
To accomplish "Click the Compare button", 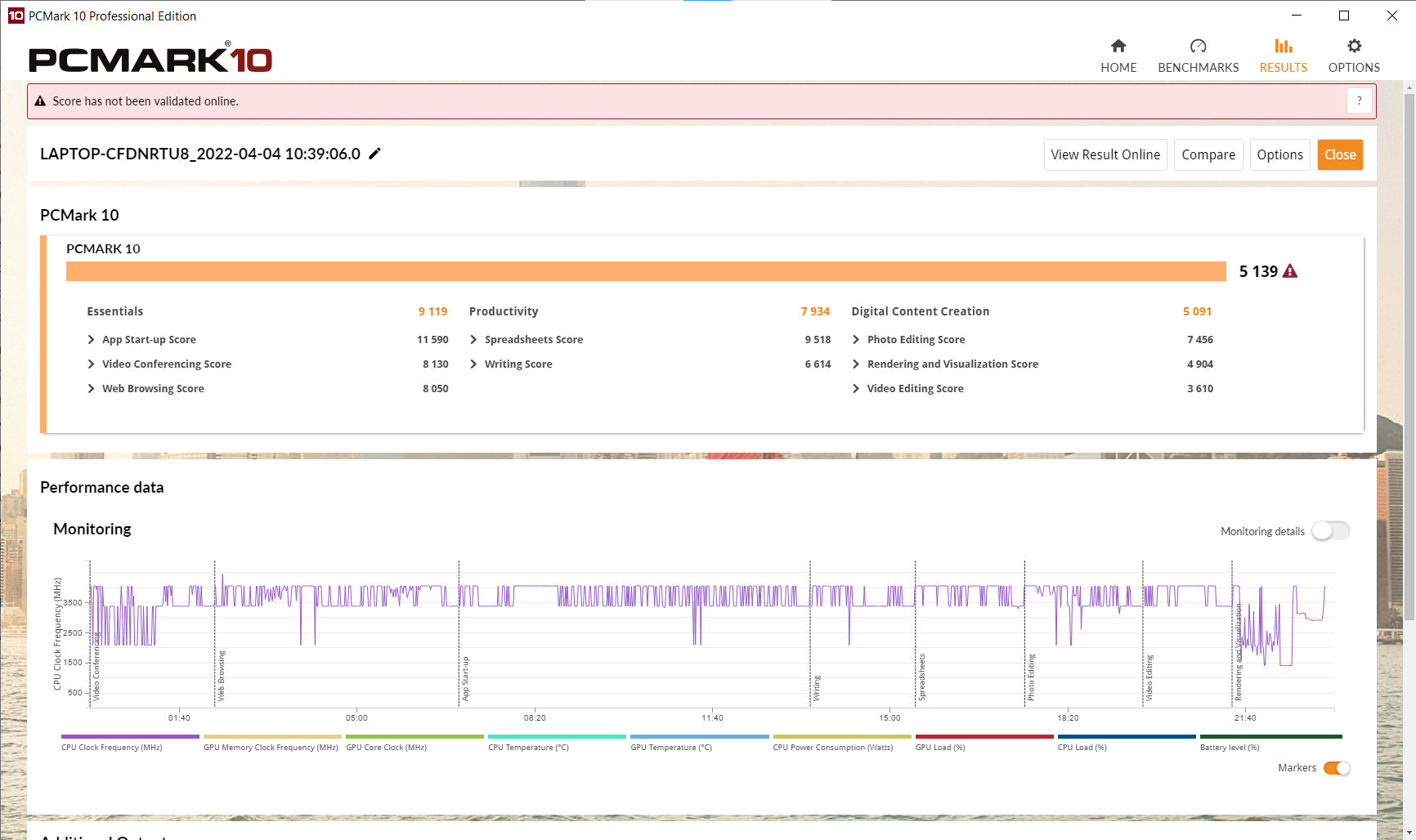I will 1208,154.
